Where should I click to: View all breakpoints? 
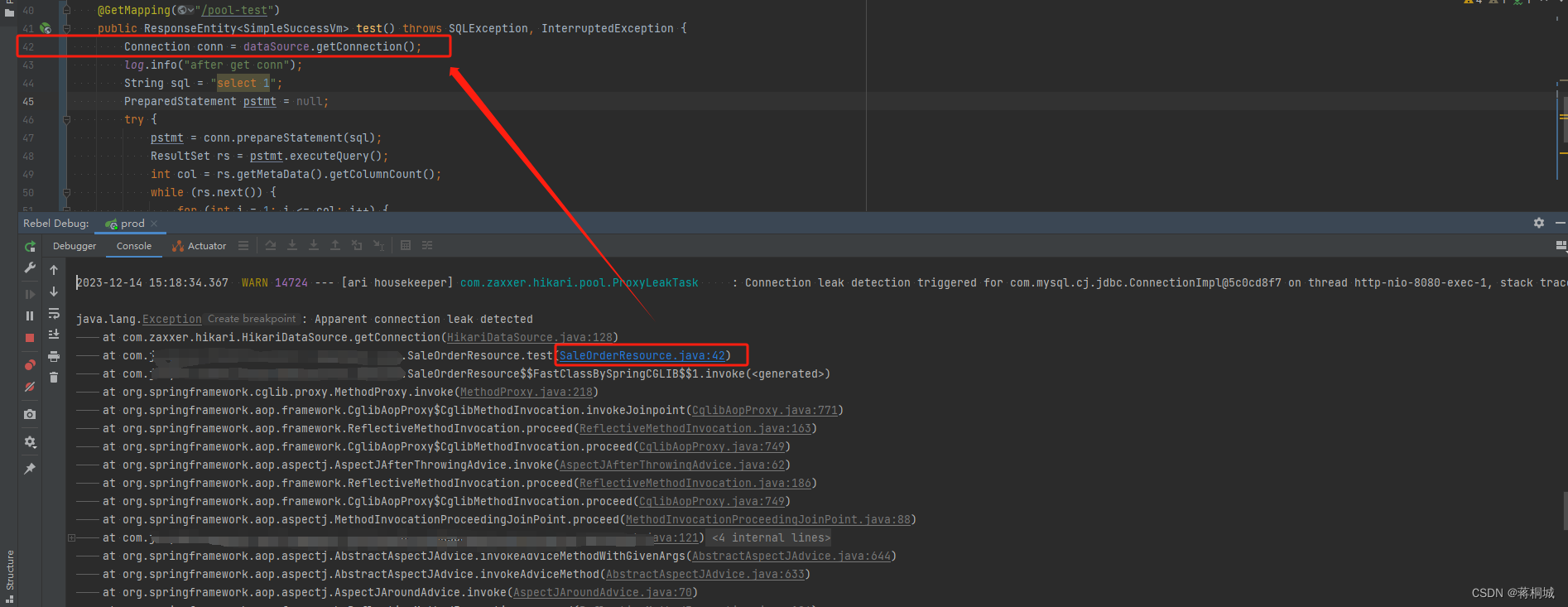[x=30, y=364]
